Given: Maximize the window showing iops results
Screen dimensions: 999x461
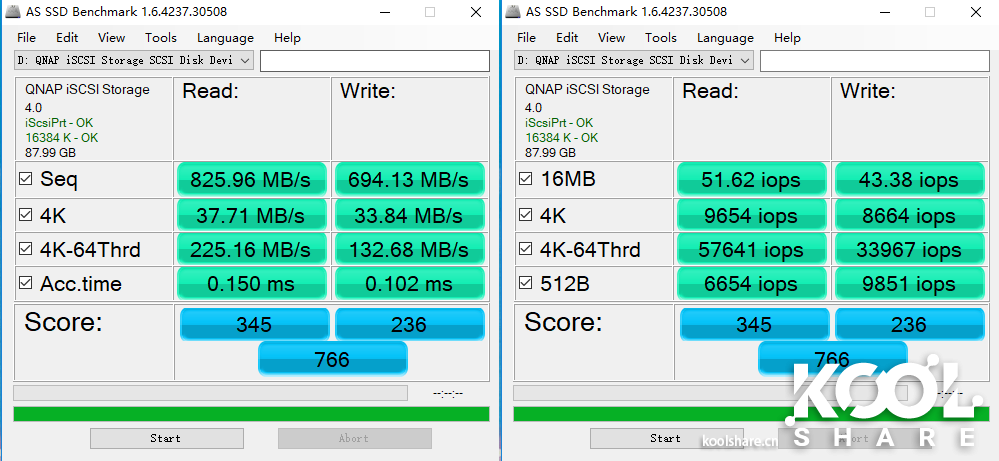Looking at the screenshot, I should (x=930, y=12).
